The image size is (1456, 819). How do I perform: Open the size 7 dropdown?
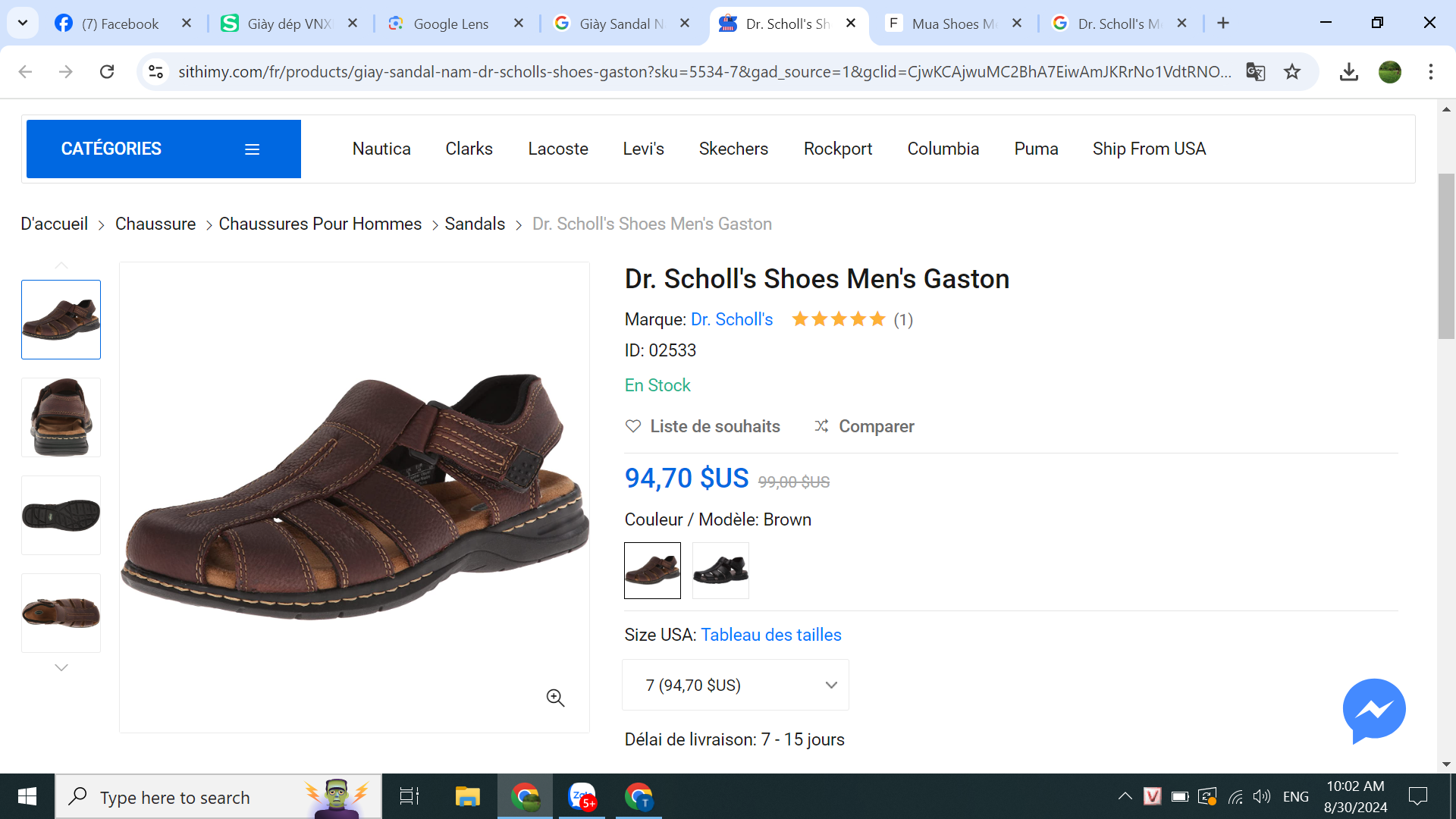735,685
